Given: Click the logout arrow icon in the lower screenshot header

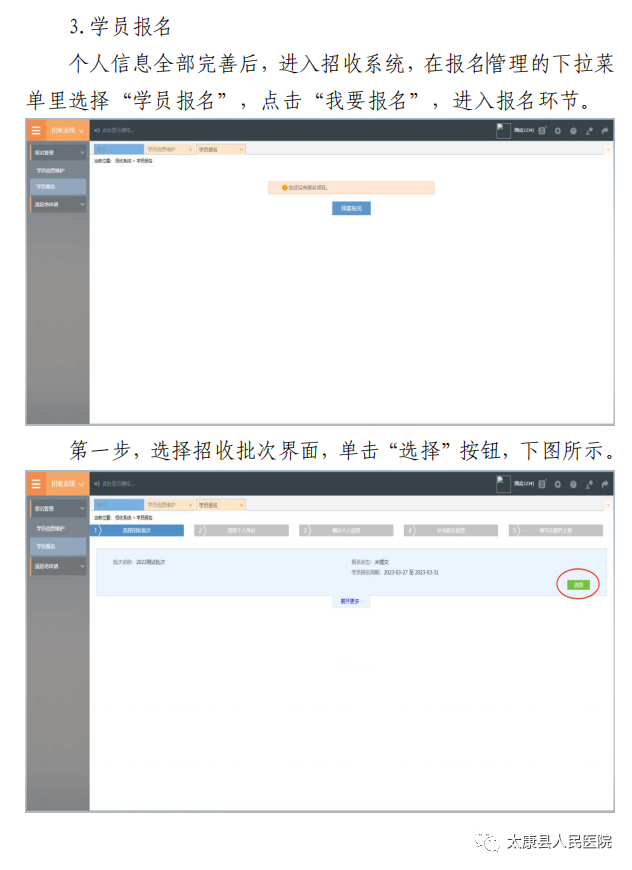Looking at the screenshot, I should click(605, 484).
